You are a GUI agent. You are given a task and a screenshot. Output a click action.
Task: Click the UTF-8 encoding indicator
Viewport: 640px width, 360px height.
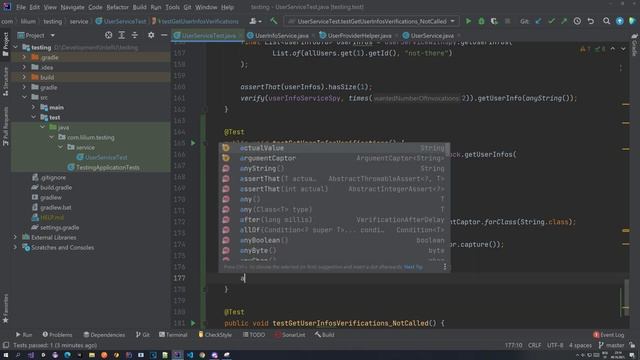tap(555, 345)
